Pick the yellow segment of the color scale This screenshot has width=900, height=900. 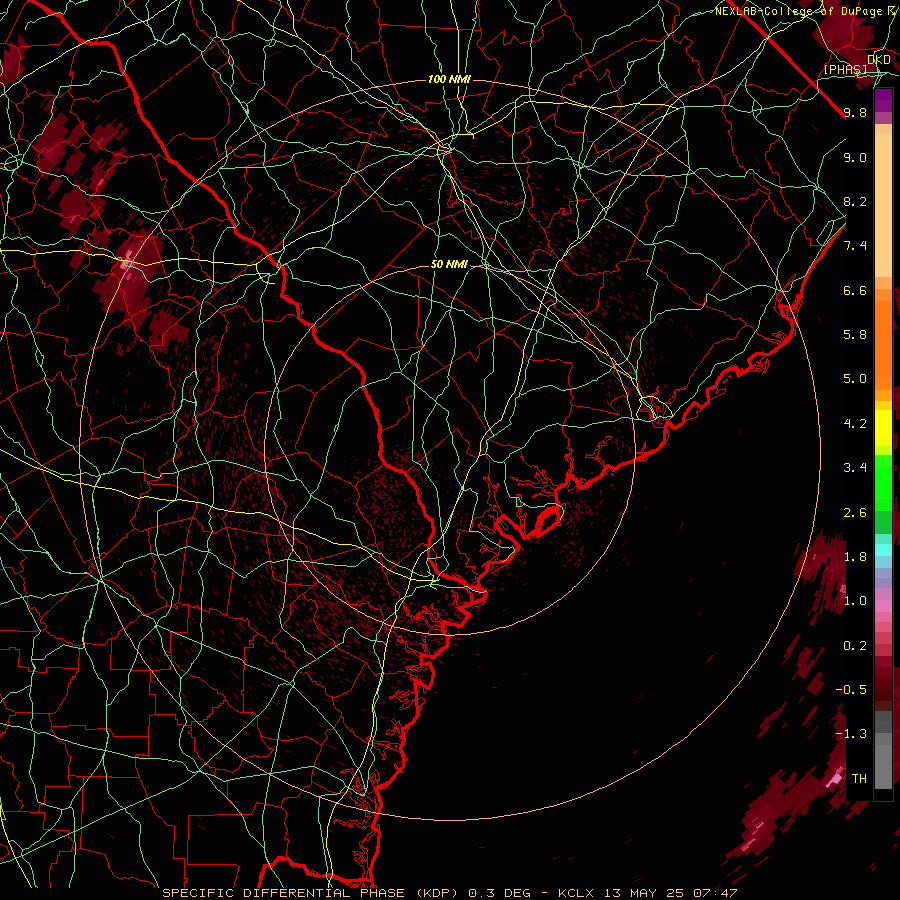click(x=883, y=428)
